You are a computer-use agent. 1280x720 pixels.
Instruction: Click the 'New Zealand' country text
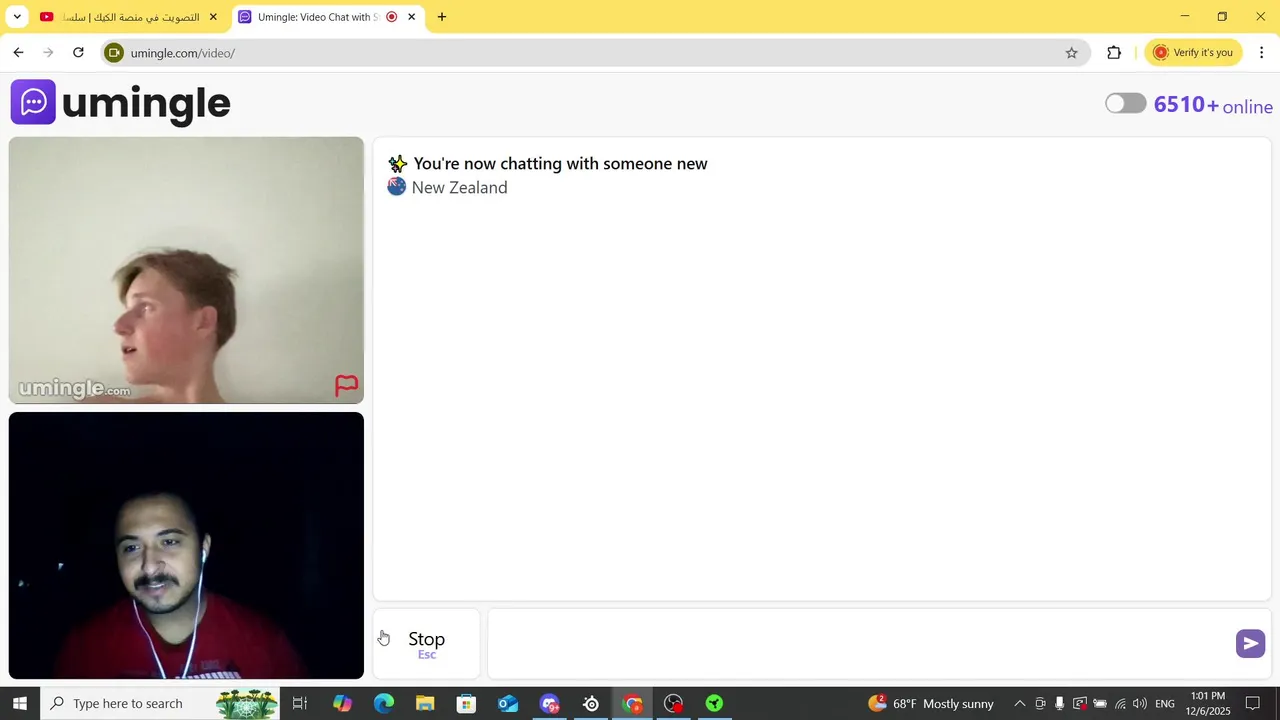click(459, 188)
